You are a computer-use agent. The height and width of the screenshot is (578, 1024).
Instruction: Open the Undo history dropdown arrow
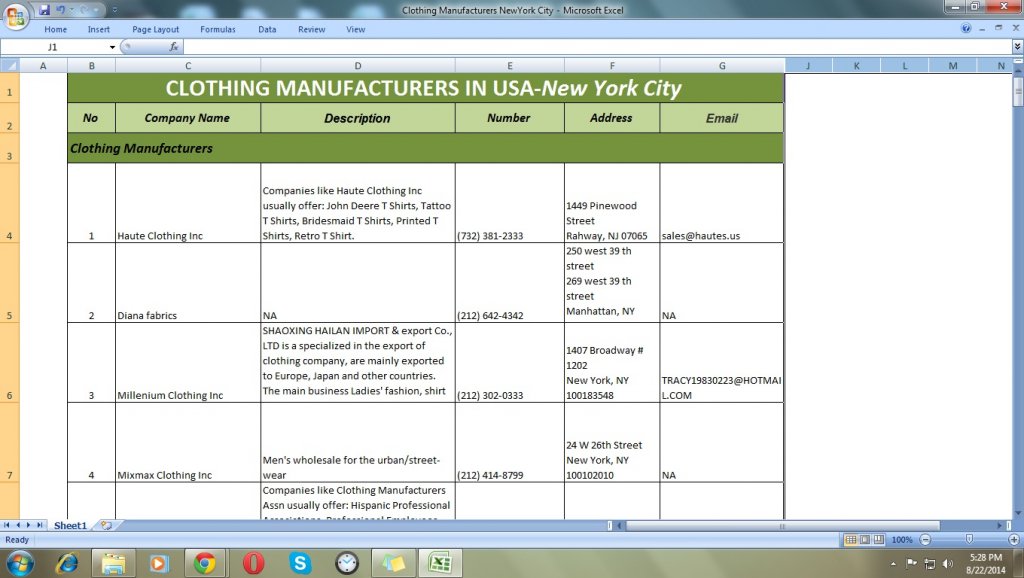[x=71, y=10]
